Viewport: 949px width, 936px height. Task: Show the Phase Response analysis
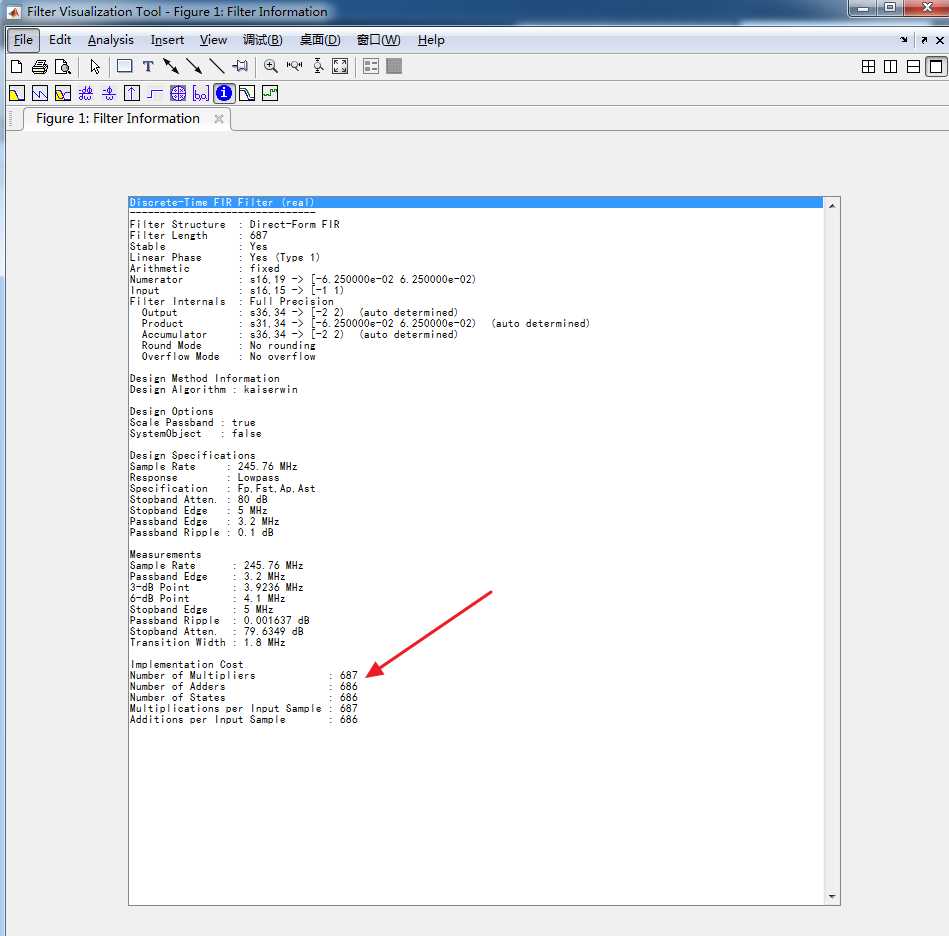tap(40, 93)
